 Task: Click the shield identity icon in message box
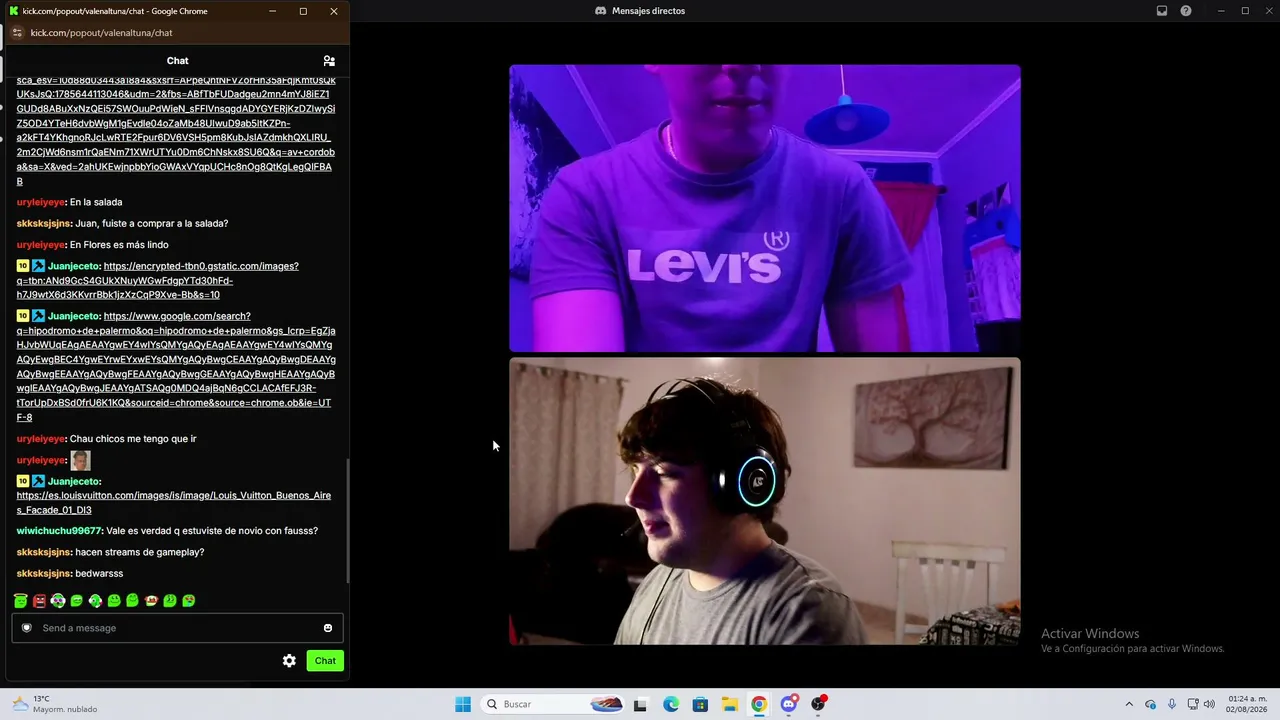(27, 628)
